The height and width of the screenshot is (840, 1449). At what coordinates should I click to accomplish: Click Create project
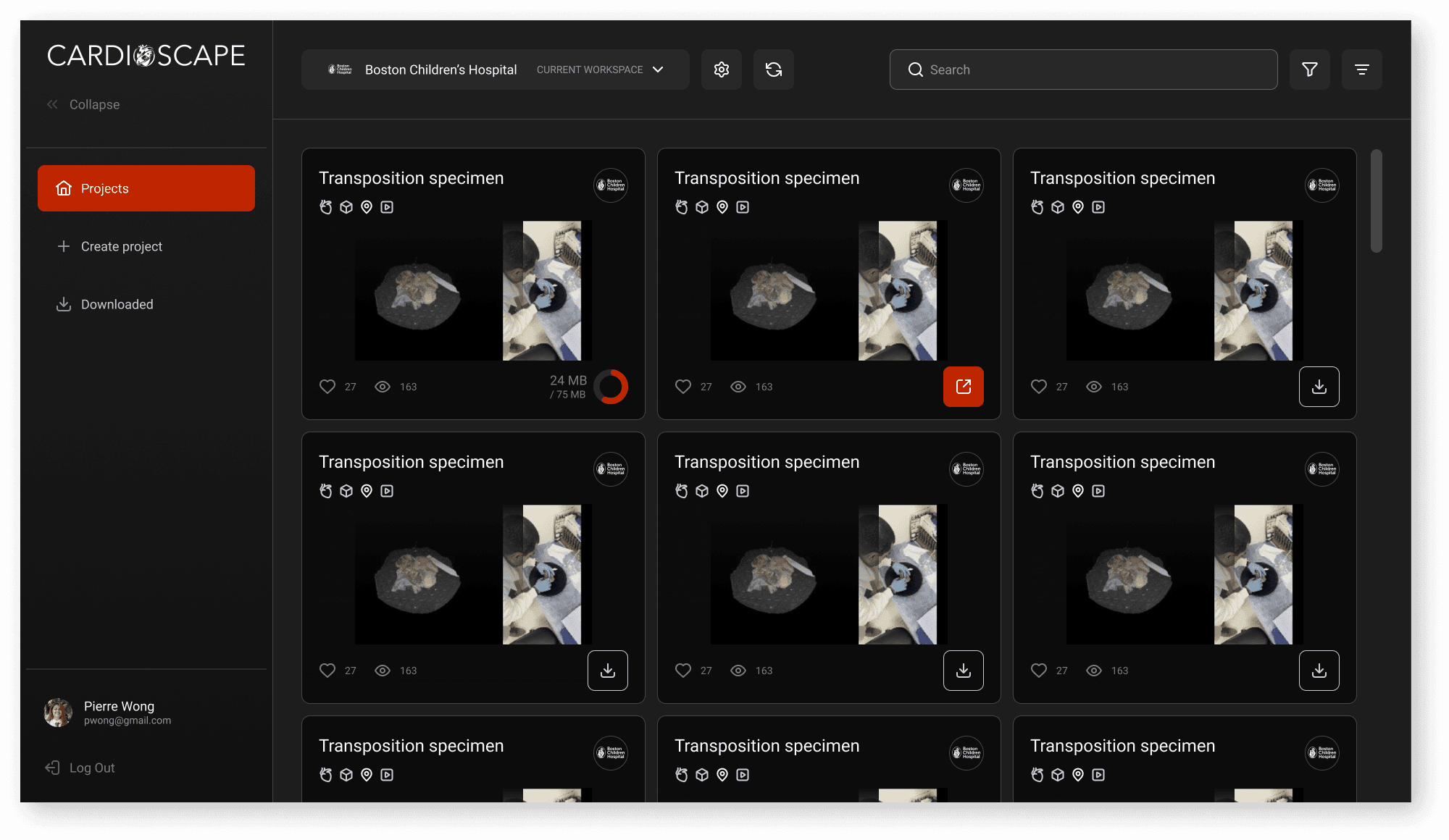click(121, 246)
